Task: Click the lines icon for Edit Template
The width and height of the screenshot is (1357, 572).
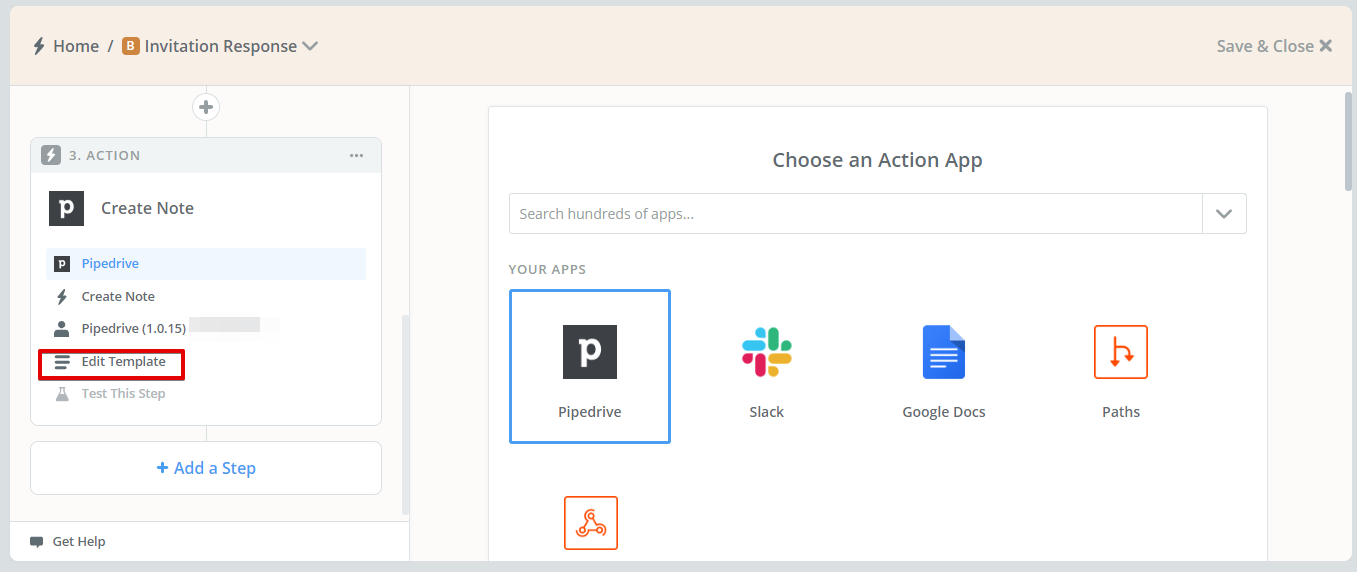Action: click(x=62, y=361)
